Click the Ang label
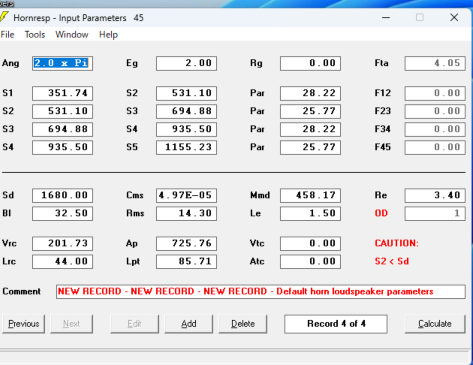The image size is (473, 365). tap(10, 63)
